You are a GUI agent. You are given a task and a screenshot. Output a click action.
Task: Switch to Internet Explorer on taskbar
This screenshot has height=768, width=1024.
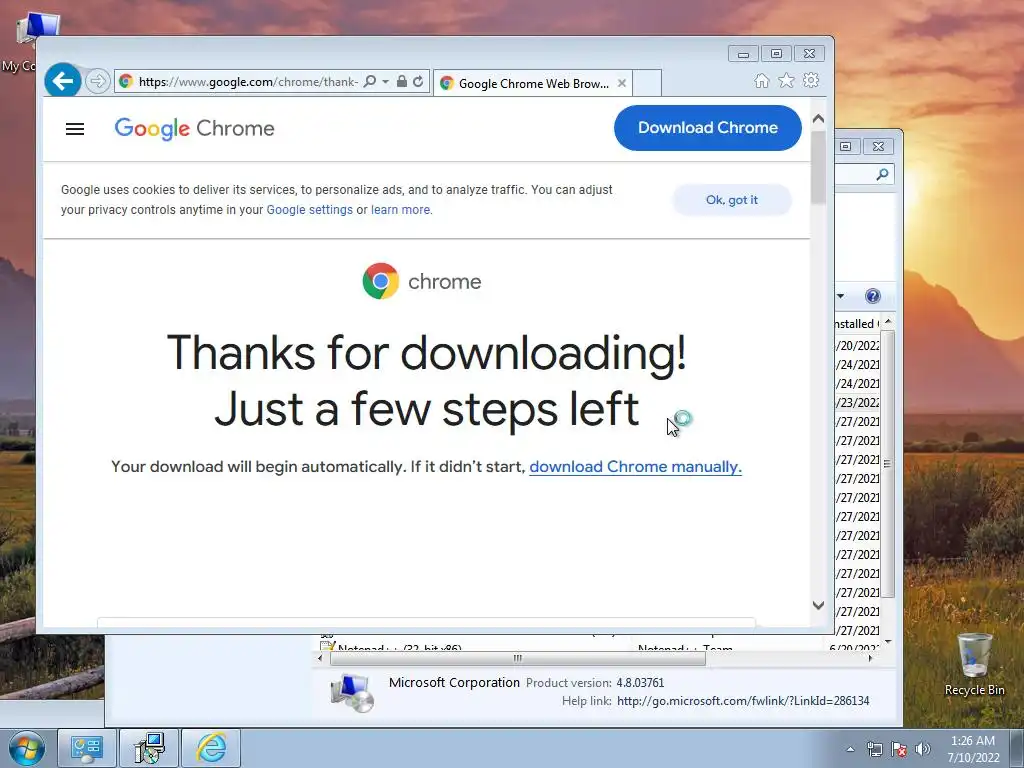click(211, 748)
